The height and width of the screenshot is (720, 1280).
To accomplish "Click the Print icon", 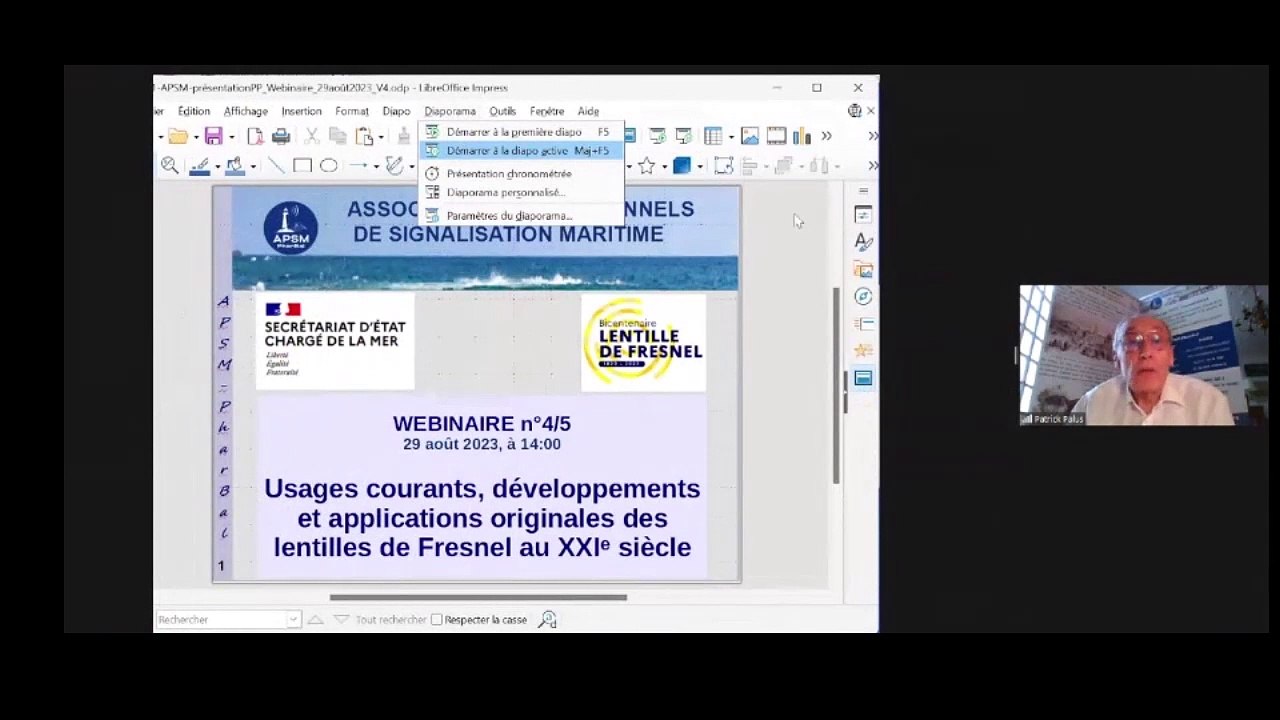I will tap(281, 136).
